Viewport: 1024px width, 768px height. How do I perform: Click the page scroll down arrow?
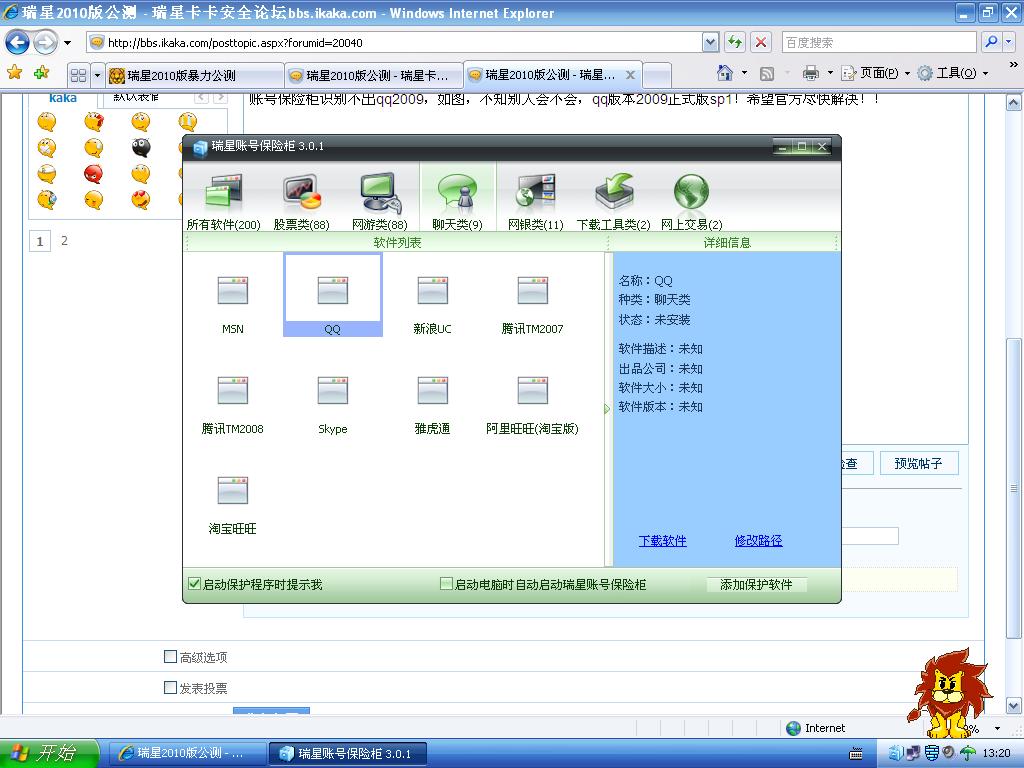pos(1014,705)
